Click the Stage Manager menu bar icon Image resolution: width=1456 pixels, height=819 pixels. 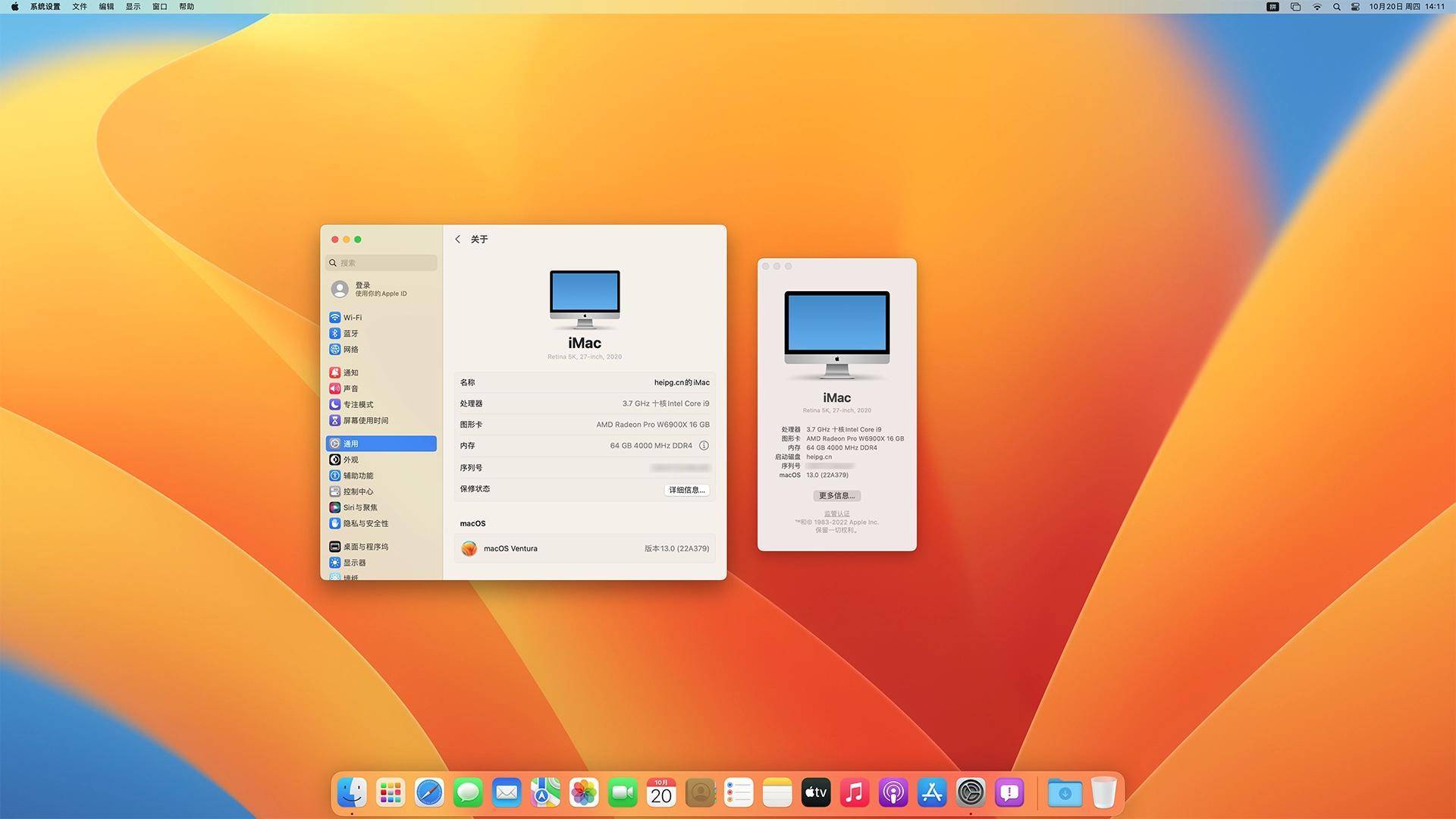pos(1295,7)
